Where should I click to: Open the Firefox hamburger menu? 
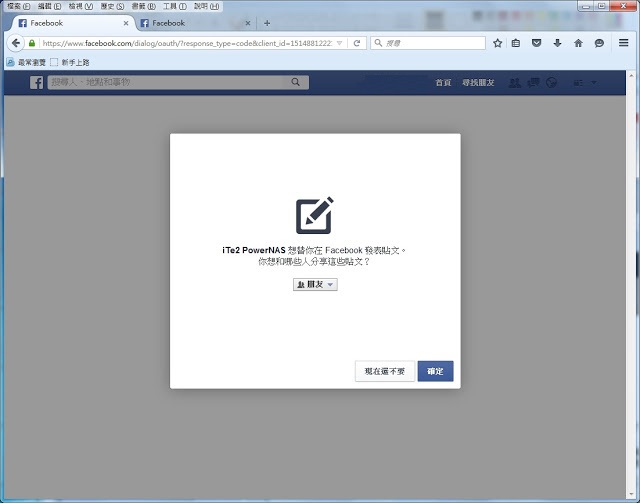(623, 42)
